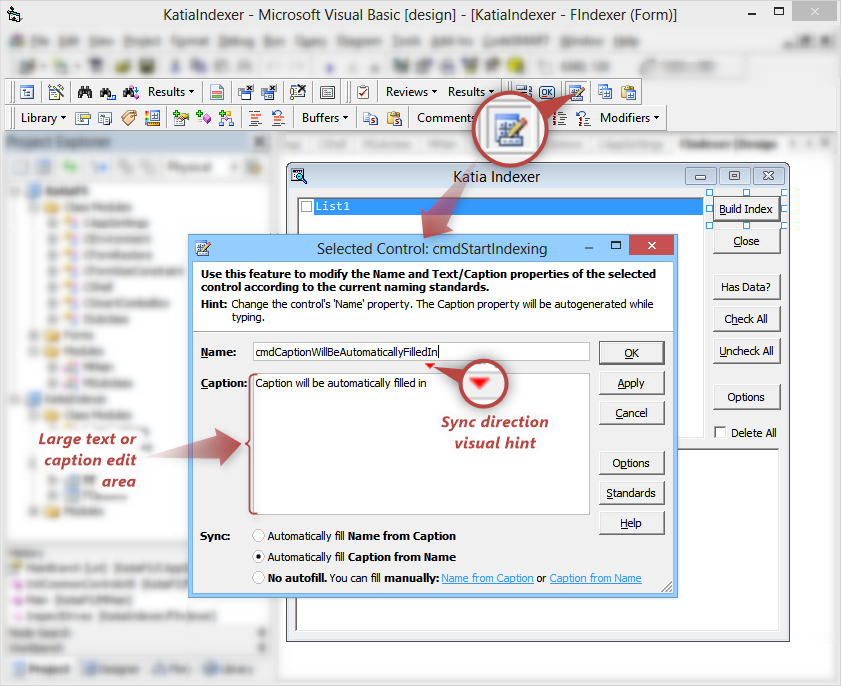Click into the Name text field
This screenshot has width=841, height=686.
[x=421, y=352]
